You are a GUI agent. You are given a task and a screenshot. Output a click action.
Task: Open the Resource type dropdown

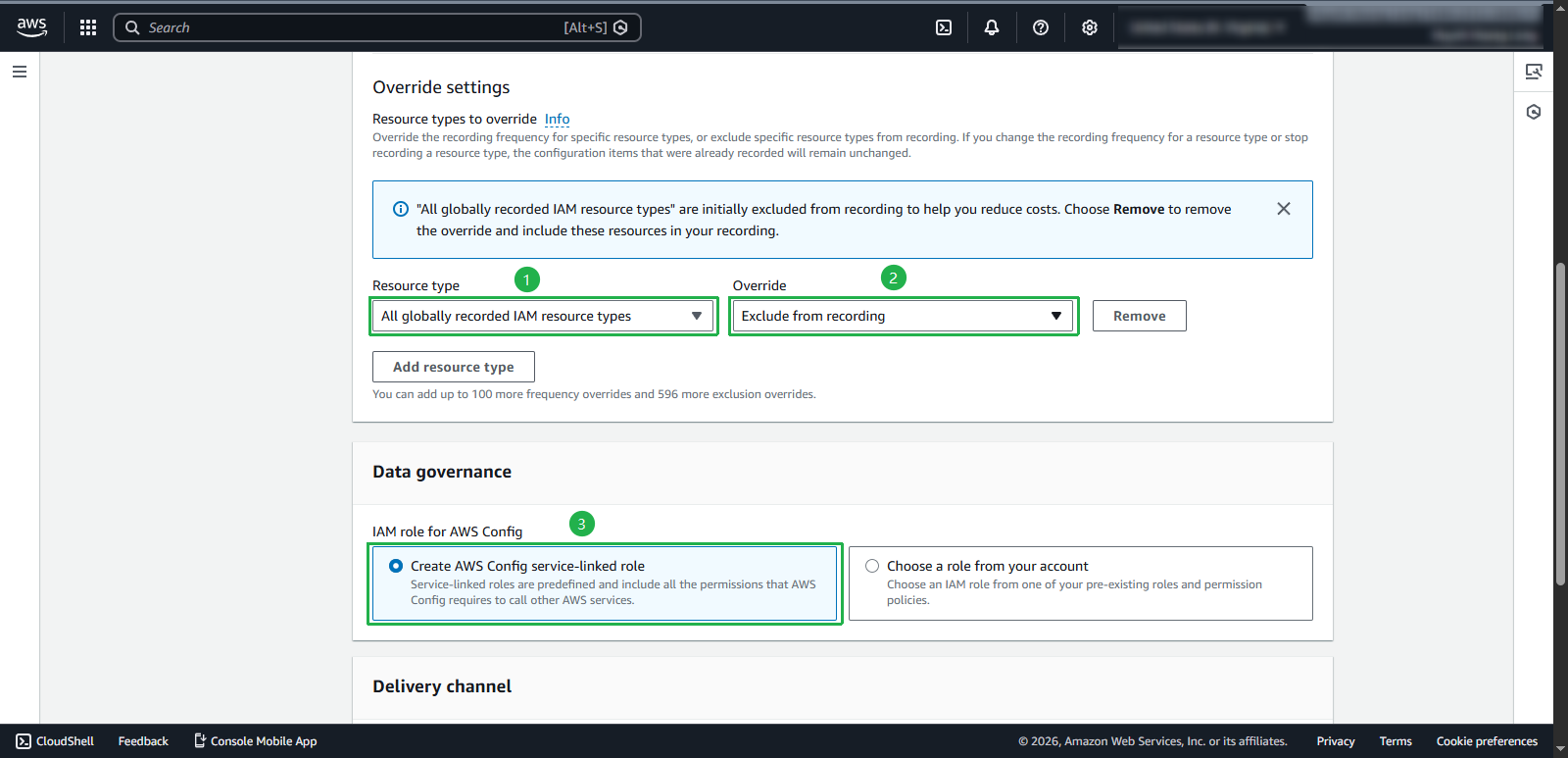point(543,316)
